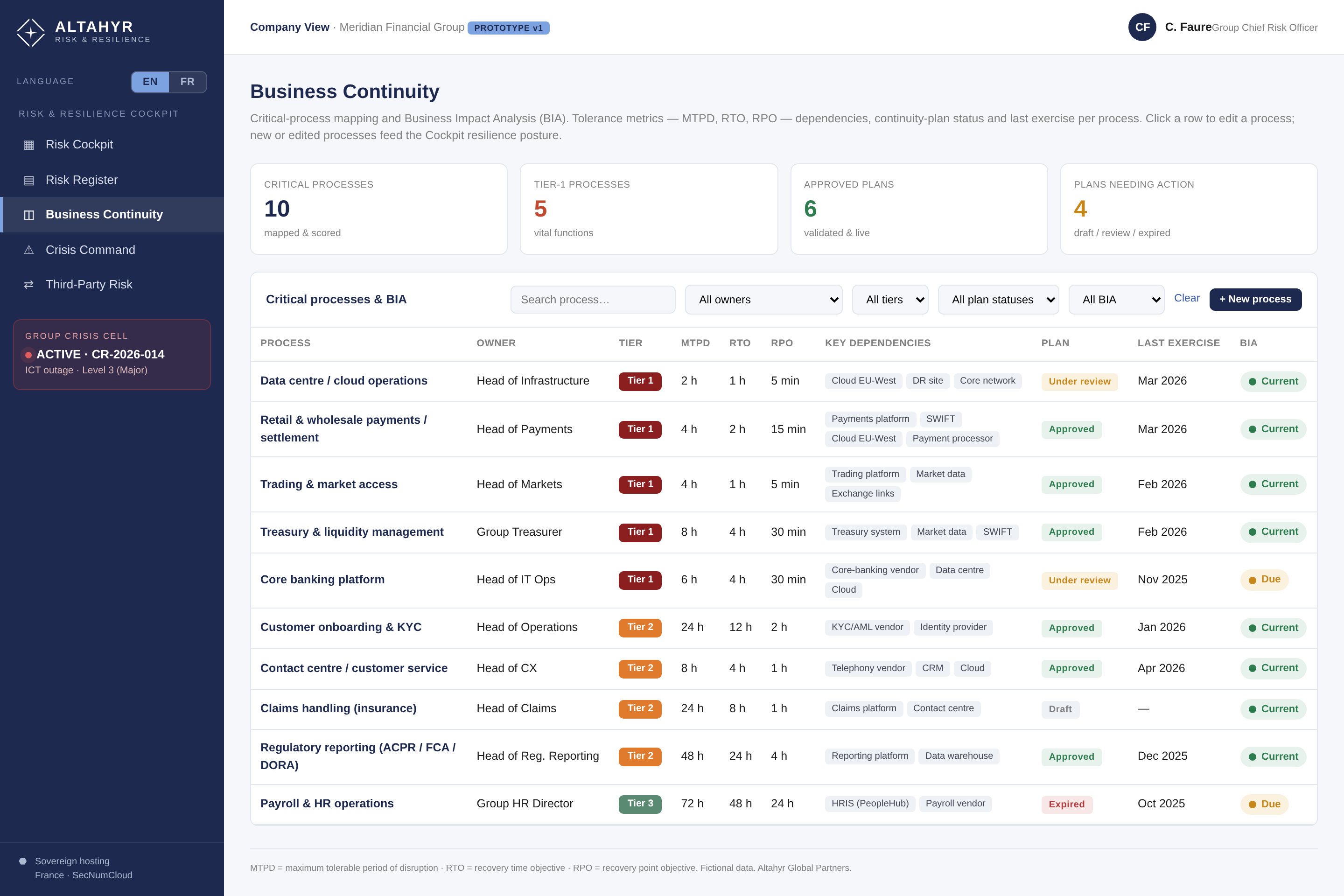Viewport: 1344px width, 896px height.
Task: Clear the table filters
Action: click(1186, 298)
